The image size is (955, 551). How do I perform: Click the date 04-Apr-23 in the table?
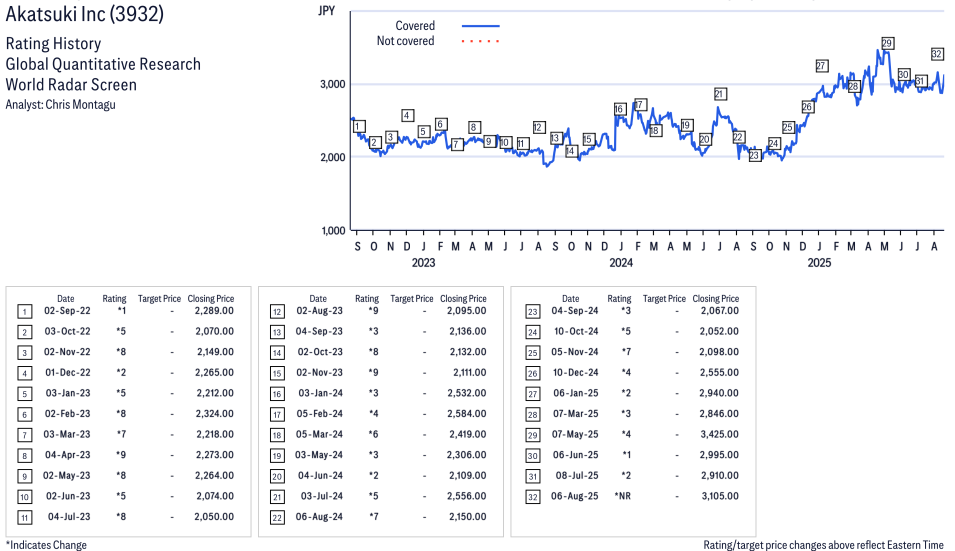click(x=67, y=455)
